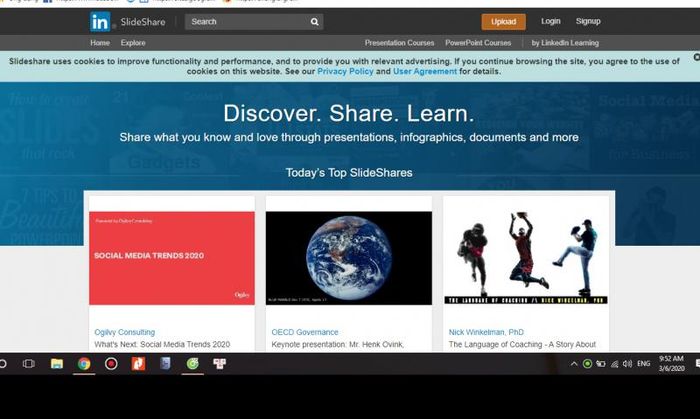This screenshot has height=419, width=700.
Task: Open Task View in the taskbar
Action: 29,364
